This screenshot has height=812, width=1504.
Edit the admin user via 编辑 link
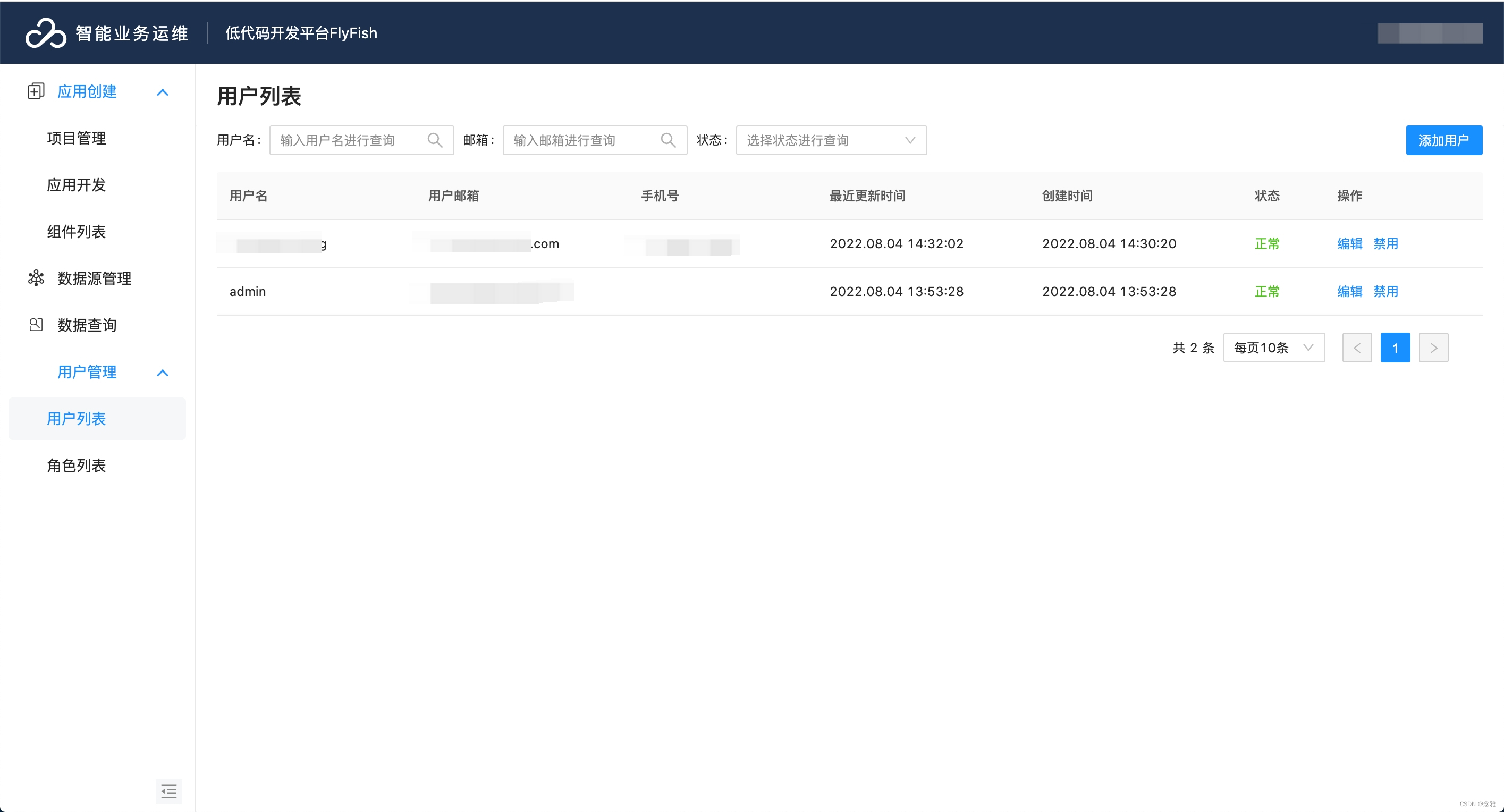click(1349, 291)
